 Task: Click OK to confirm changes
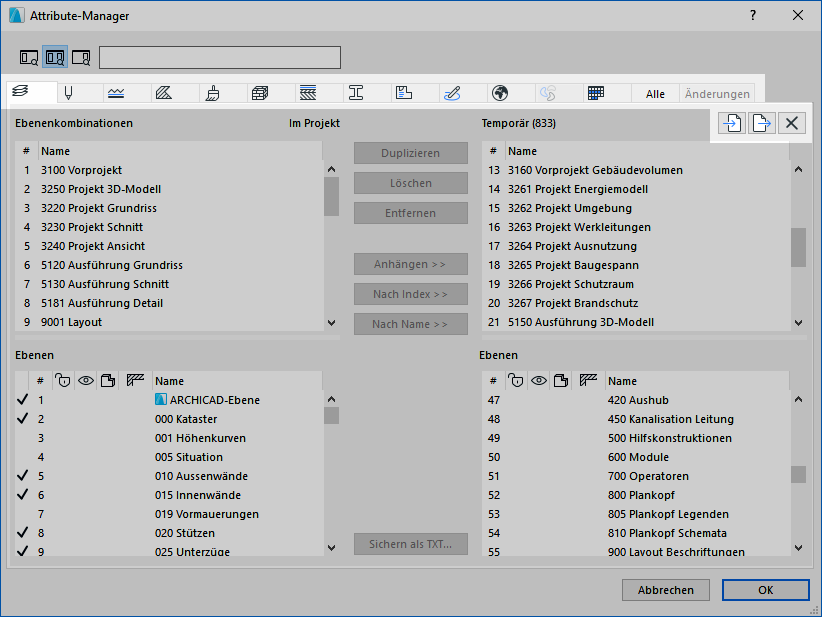click(x=765, y=590)
